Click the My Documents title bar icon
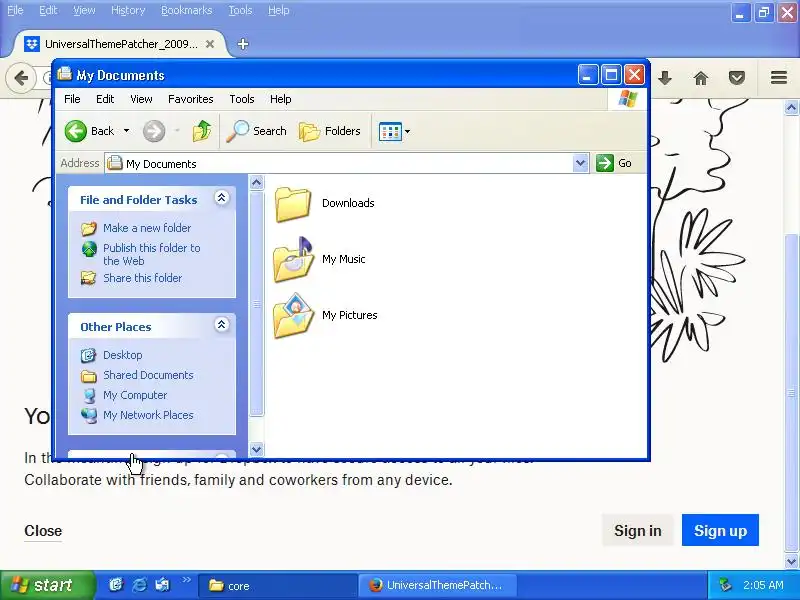 65,74
